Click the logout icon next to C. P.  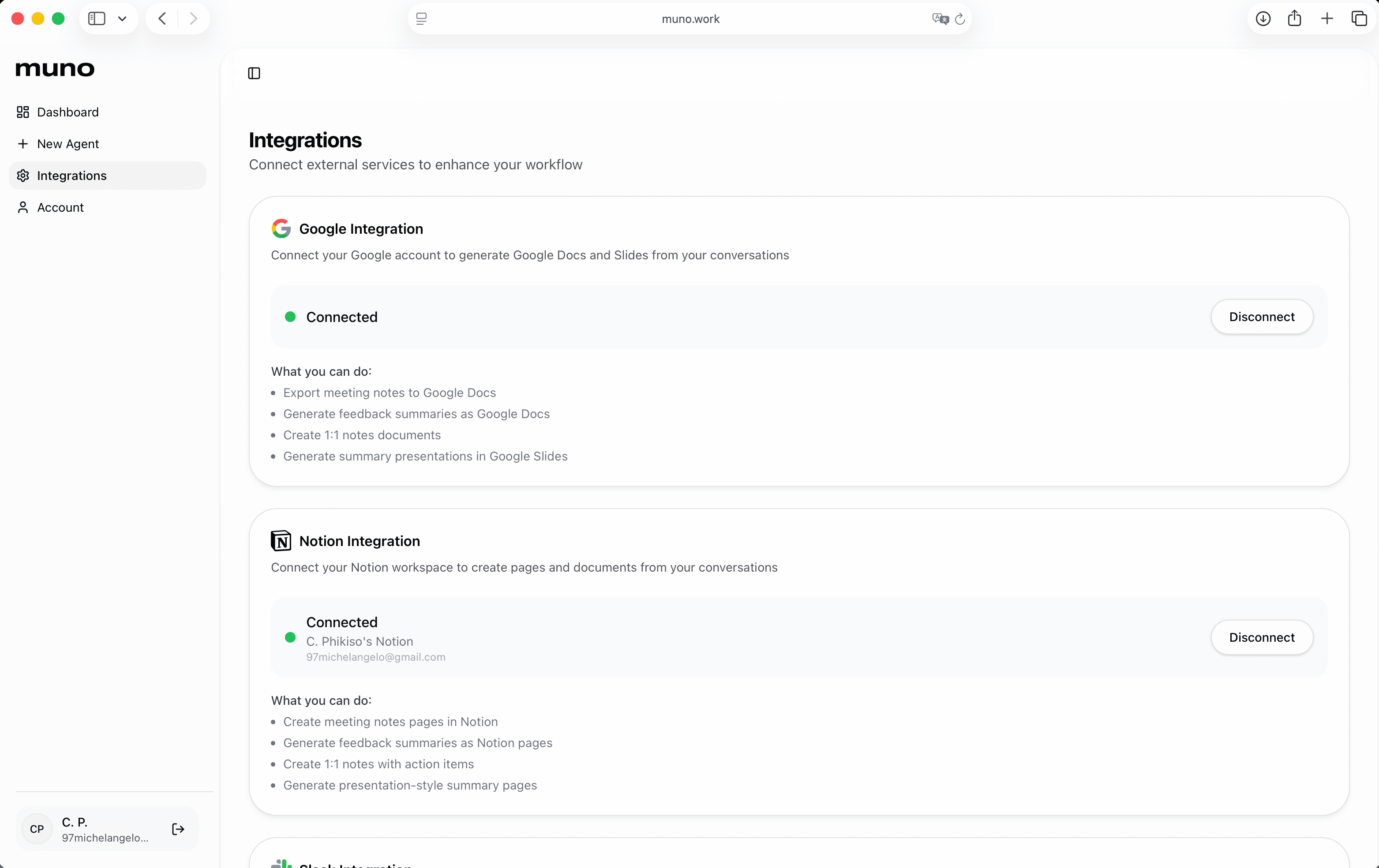pyautogui.click(x=177, y=829)
